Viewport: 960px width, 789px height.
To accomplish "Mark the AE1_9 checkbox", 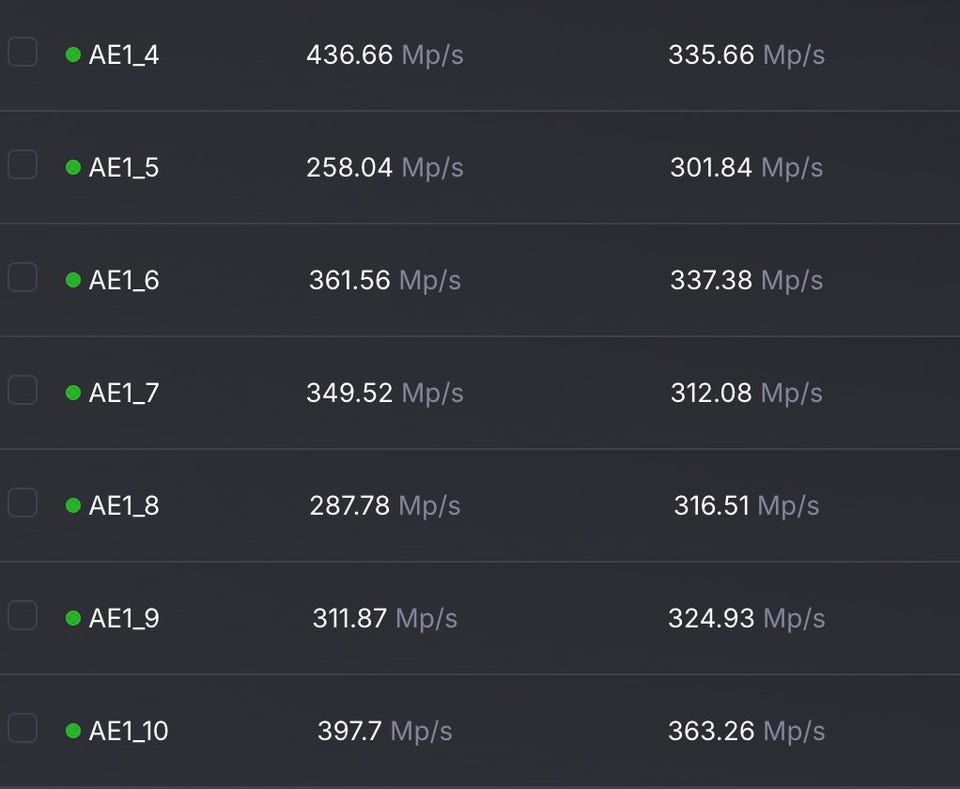I will tap(22, 615).
